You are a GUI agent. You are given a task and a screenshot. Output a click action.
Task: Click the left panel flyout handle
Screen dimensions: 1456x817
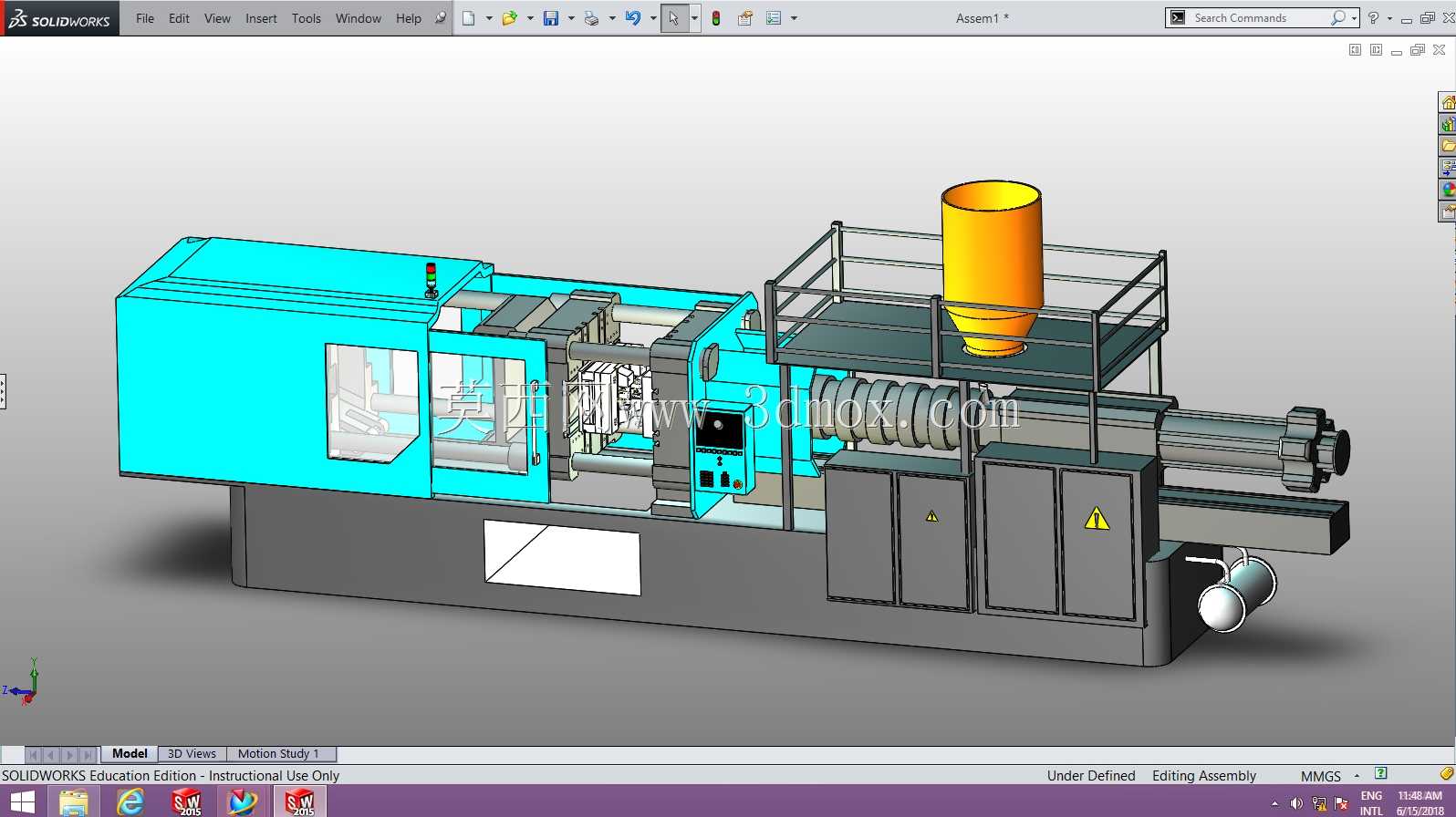tap(3, 391)
